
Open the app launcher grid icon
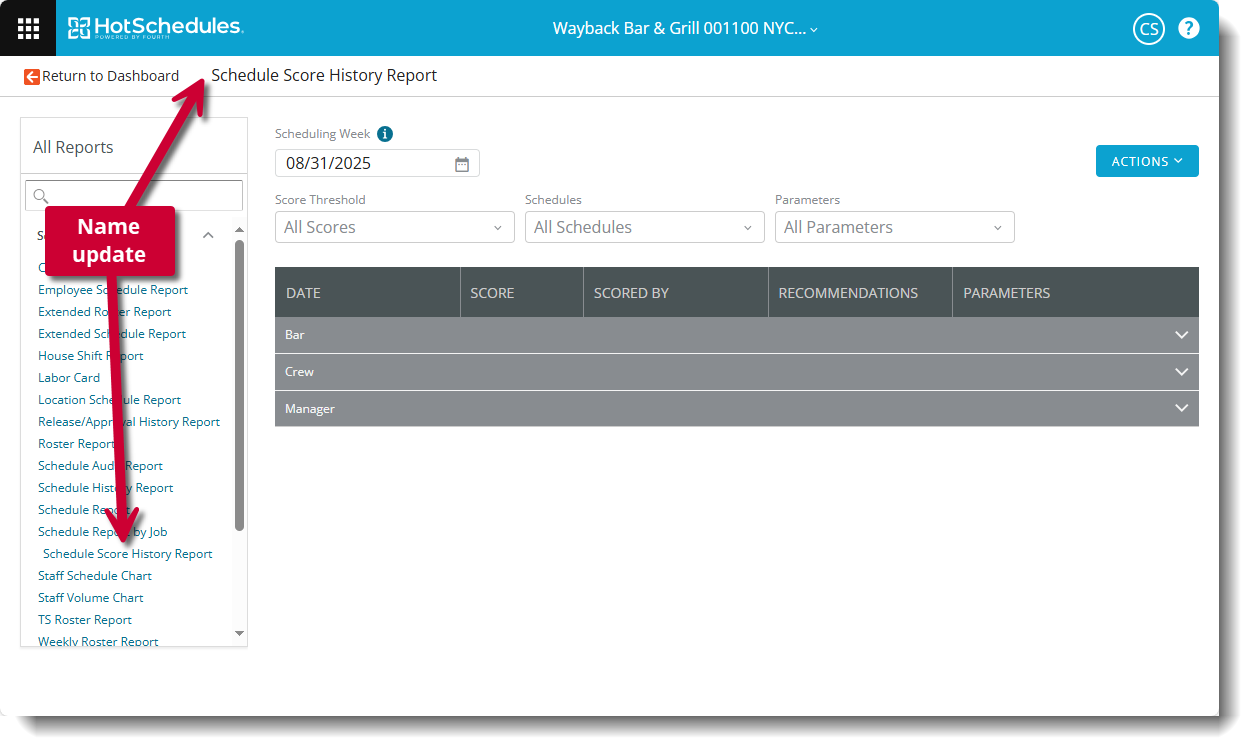[29, 28]
